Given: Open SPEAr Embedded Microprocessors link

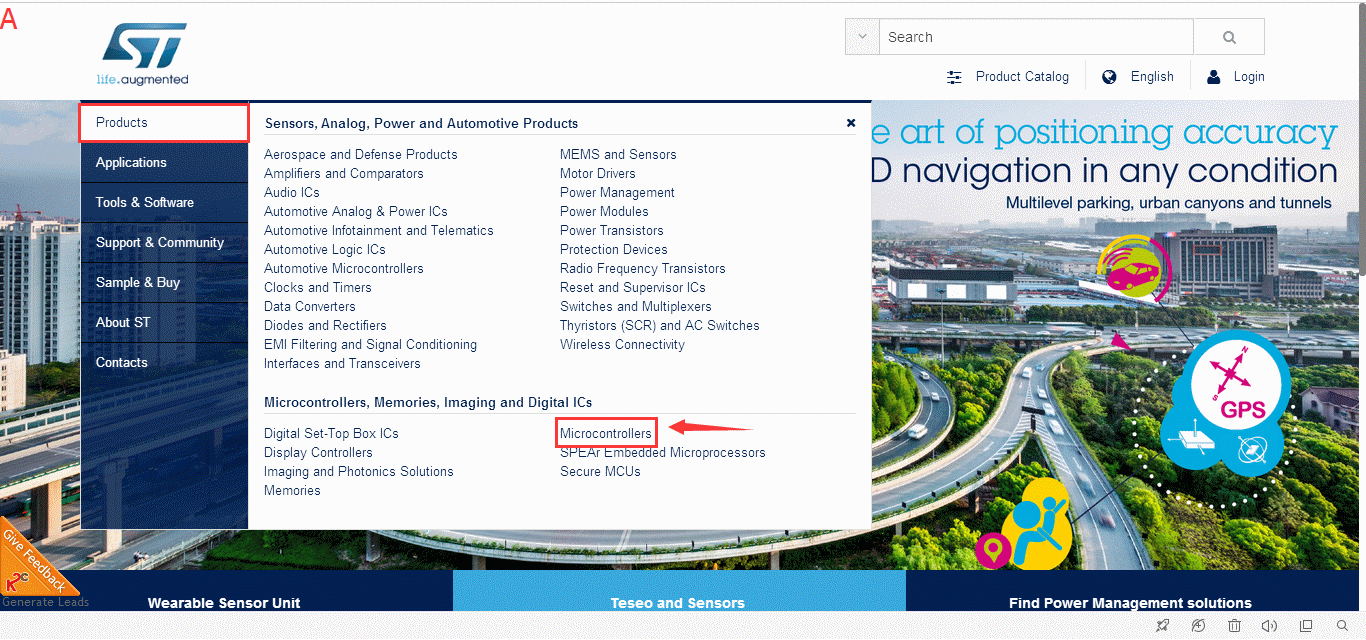Looking at the screenshot, I should click(x=663, y=453).
